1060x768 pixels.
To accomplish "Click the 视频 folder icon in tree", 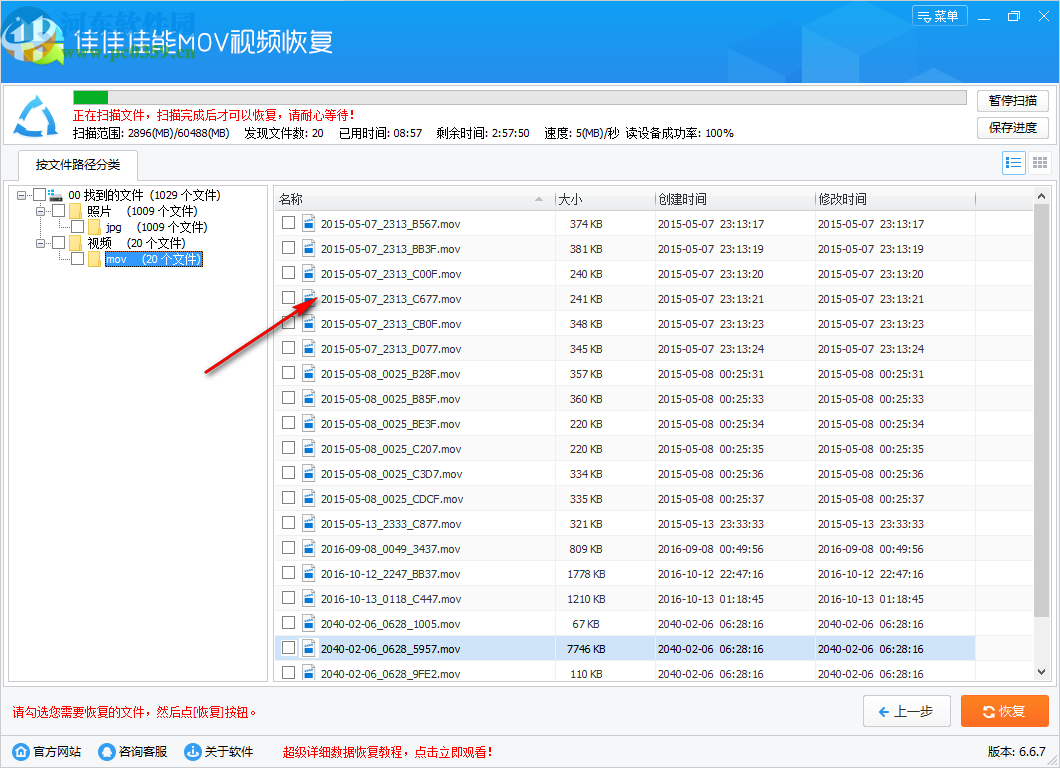I will 76,243.
